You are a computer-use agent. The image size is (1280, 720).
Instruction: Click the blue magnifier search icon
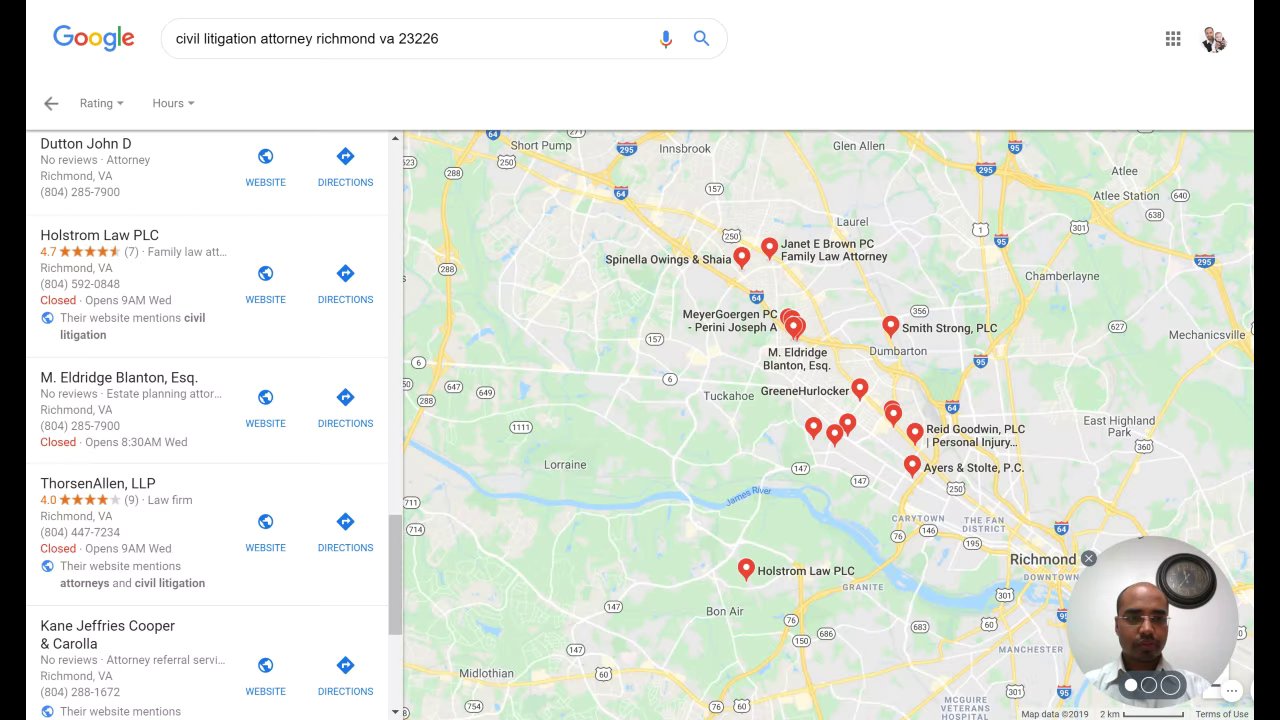tap(702, 39)
